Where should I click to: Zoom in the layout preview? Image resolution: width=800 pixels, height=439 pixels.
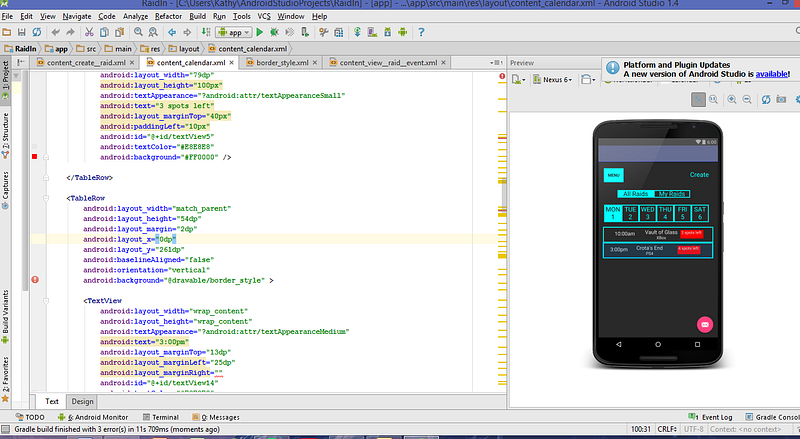(732, 100)
